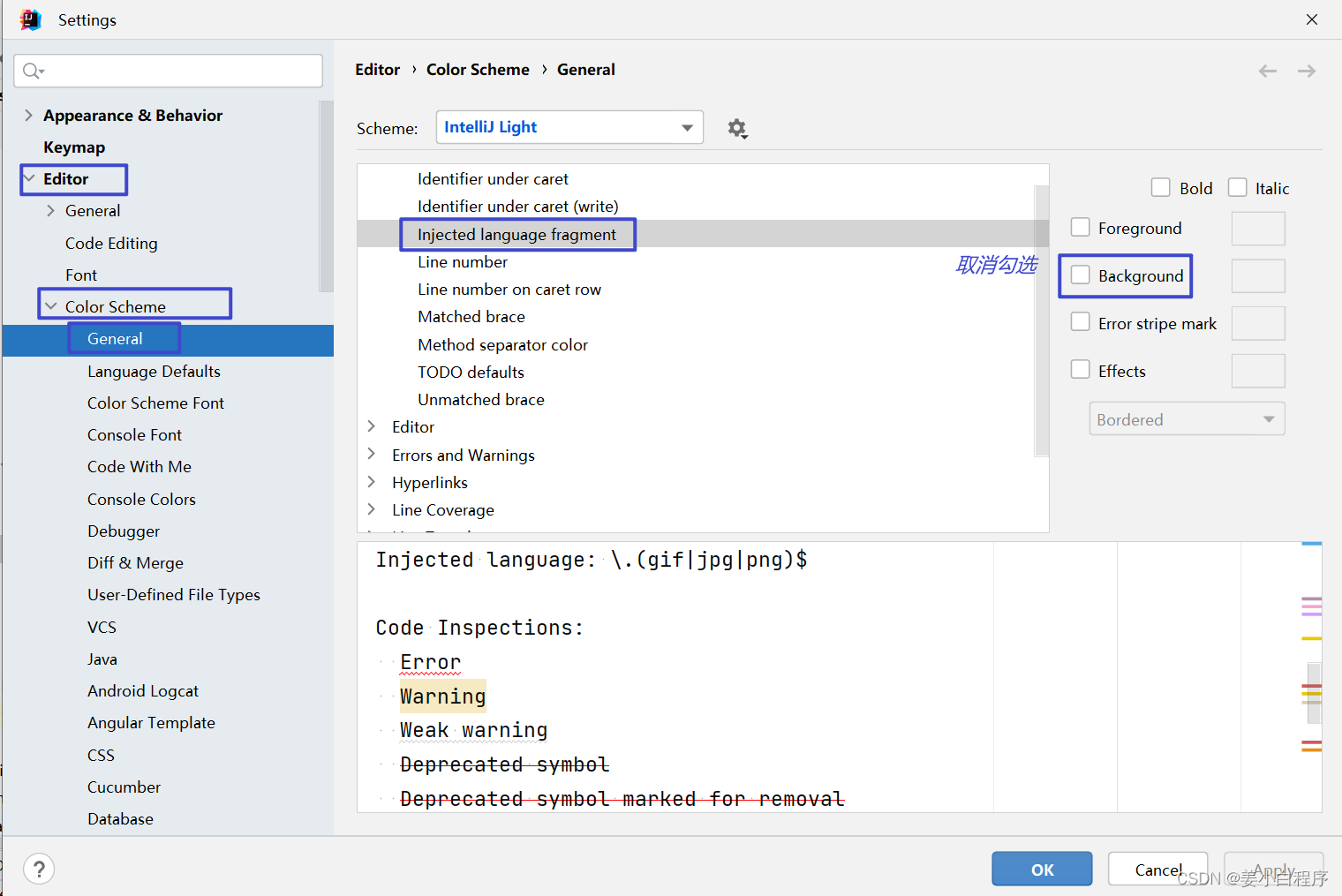This screenshot has height=896, width=1342.
Task: Click the forward navigation arrow
Action: coord(1306,71)
